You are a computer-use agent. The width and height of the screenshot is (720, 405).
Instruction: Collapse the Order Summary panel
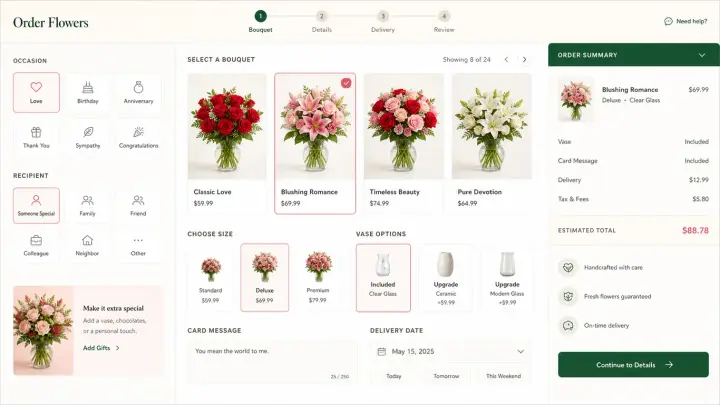pyautogui.click(x=702, y=55)
